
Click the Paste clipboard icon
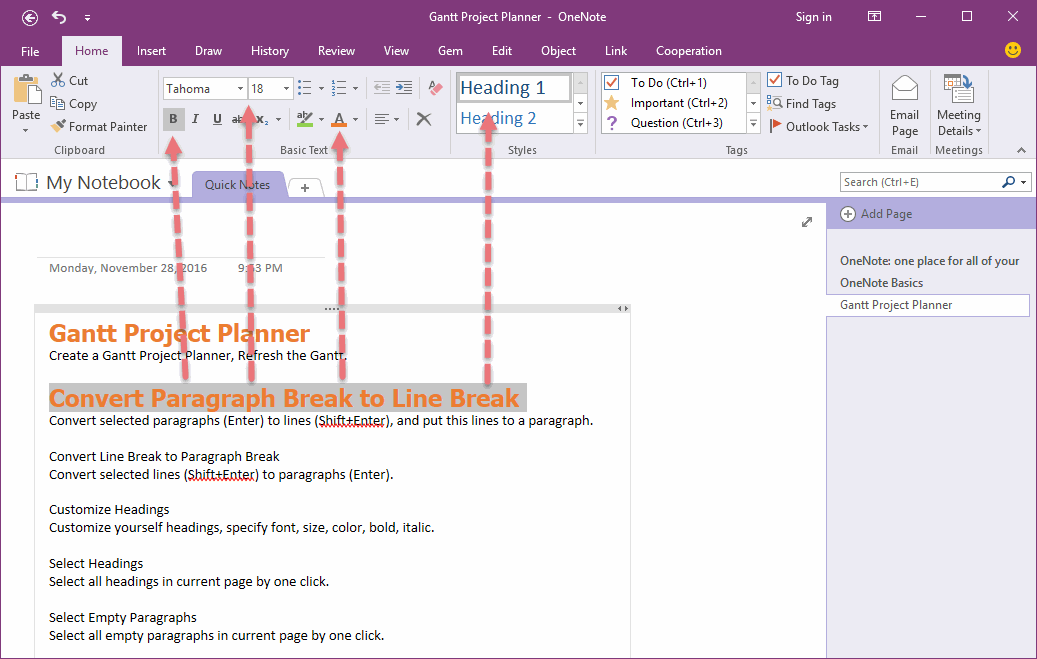tap(27, 89)
